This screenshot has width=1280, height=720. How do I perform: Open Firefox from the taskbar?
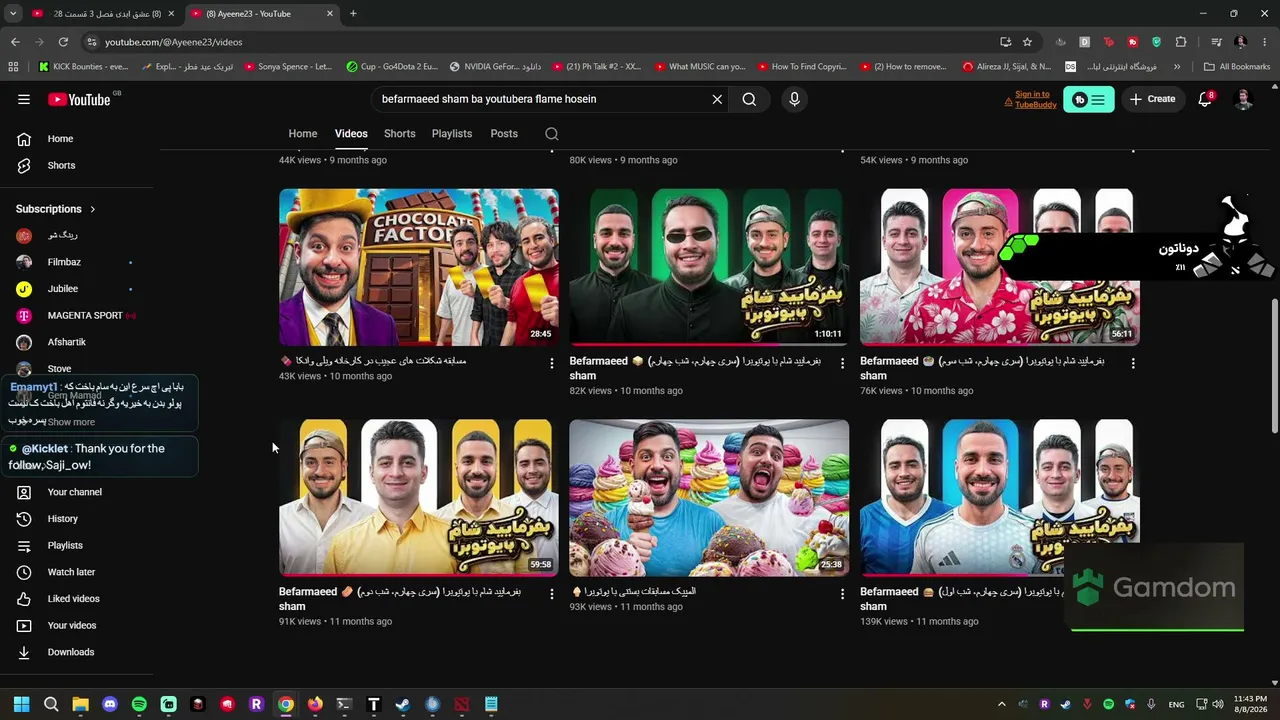(315, 704)
